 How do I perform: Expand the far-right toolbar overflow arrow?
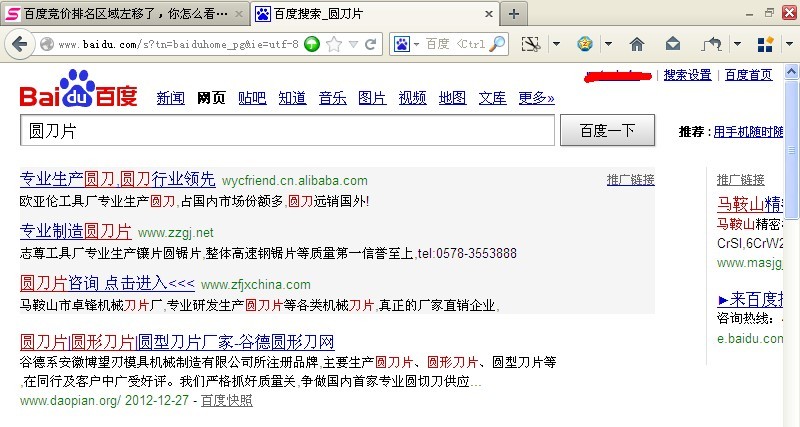point(789,44)
